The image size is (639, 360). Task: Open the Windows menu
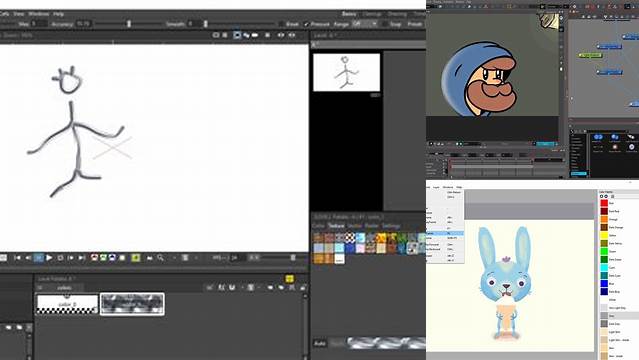click(x=39, y=14)
